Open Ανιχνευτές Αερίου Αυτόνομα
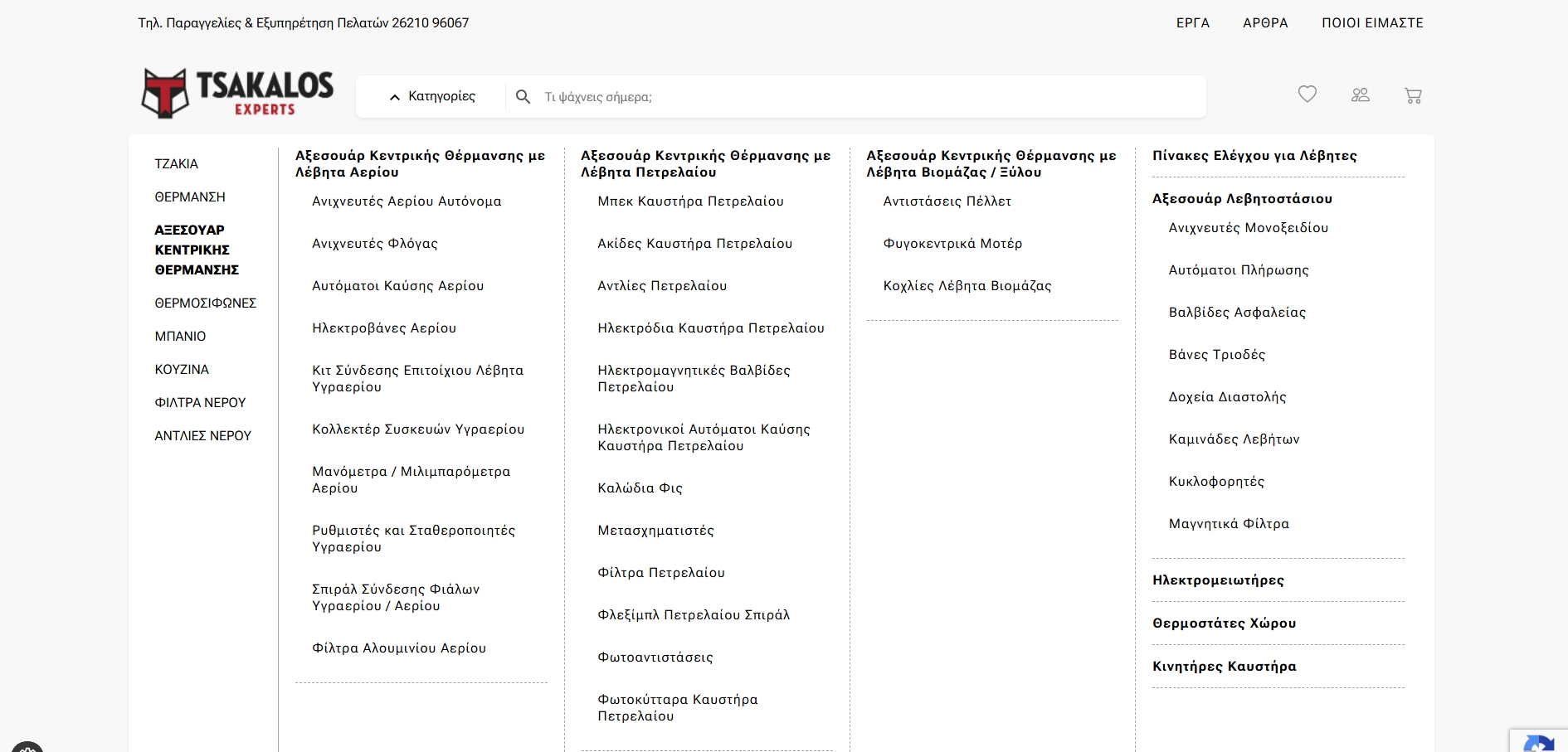The image size is (1568, 752). 407,201
